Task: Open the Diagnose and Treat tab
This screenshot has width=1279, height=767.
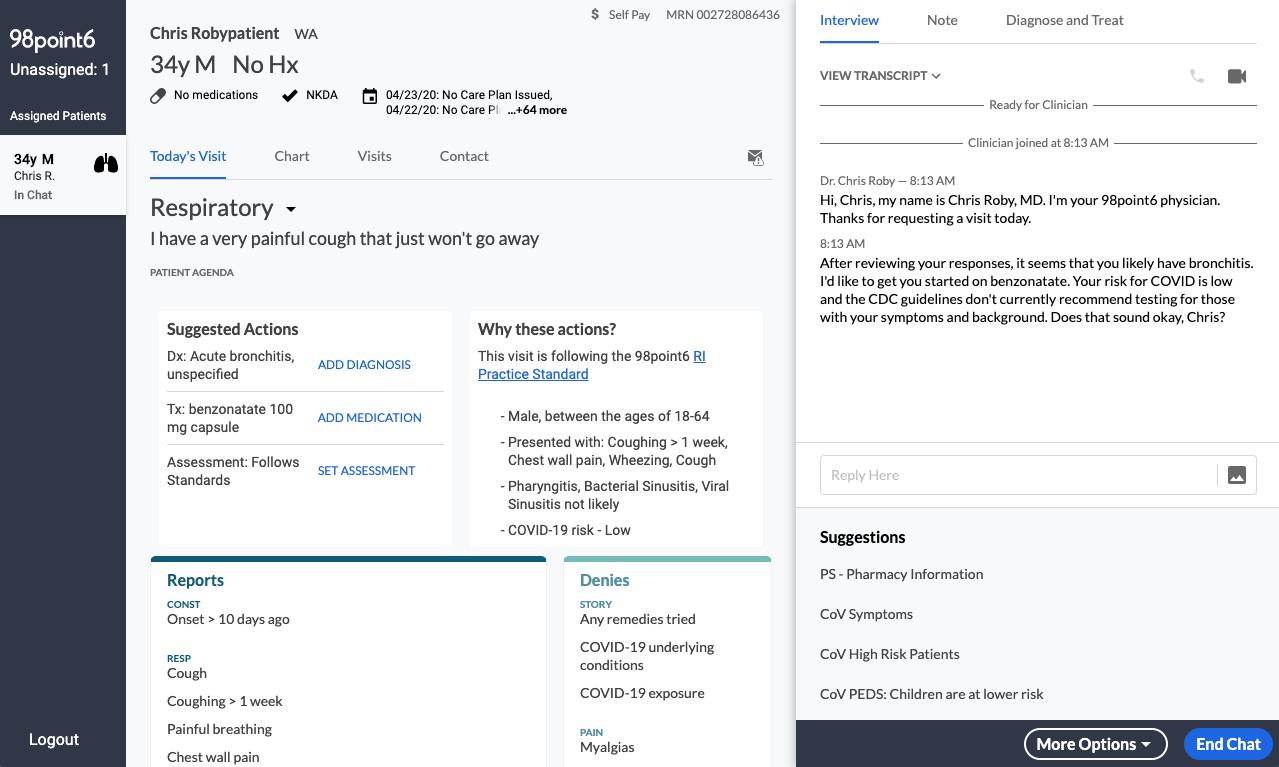Action: point(1065,20)
